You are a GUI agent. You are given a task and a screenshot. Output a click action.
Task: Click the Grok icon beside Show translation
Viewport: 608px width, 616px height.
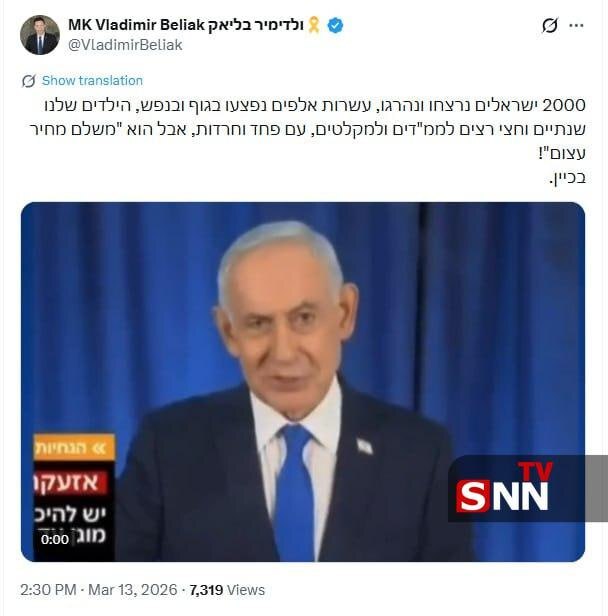tap(29, 81)
